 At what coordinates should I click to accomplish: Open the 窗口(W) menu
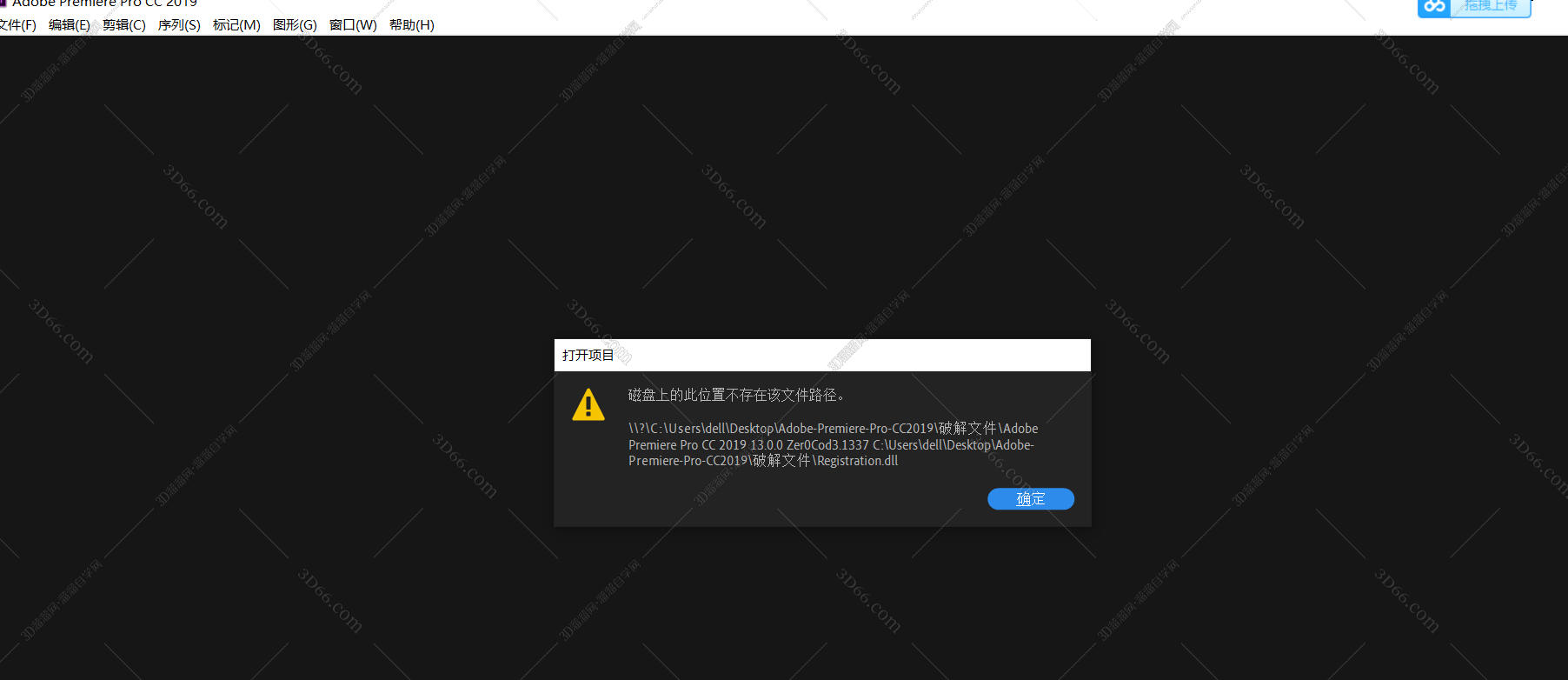pos(353,25)
